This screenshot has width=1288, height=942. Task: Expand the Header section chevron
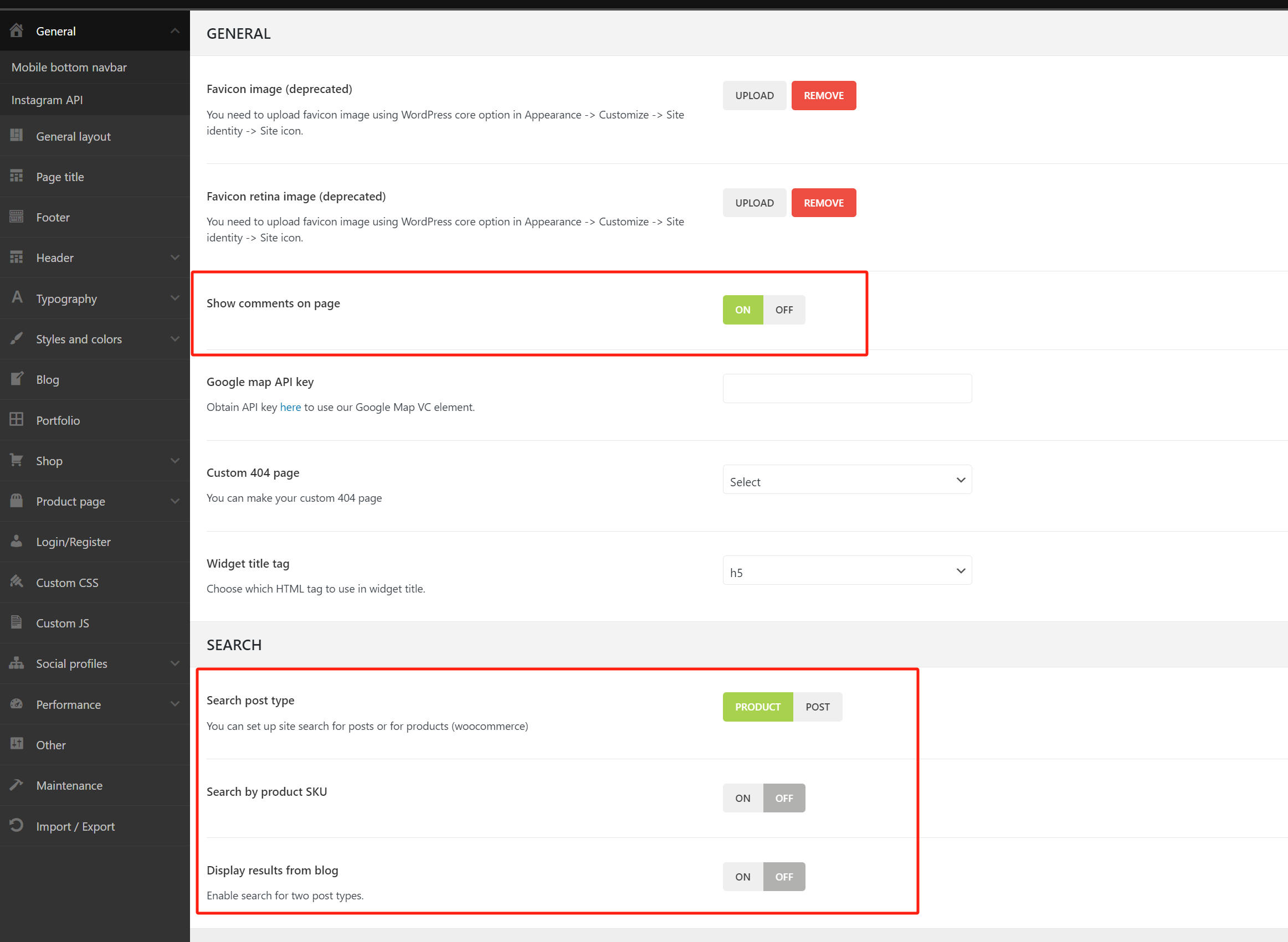(175, 257)
